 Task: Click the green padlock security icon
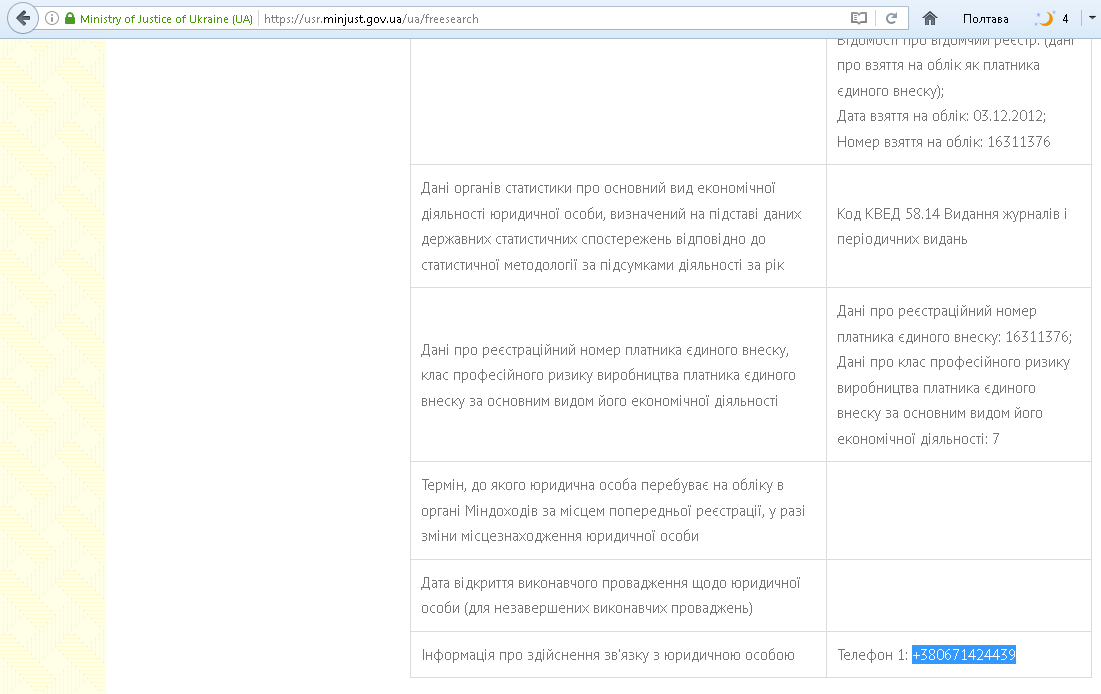click(x=69, y=19)
